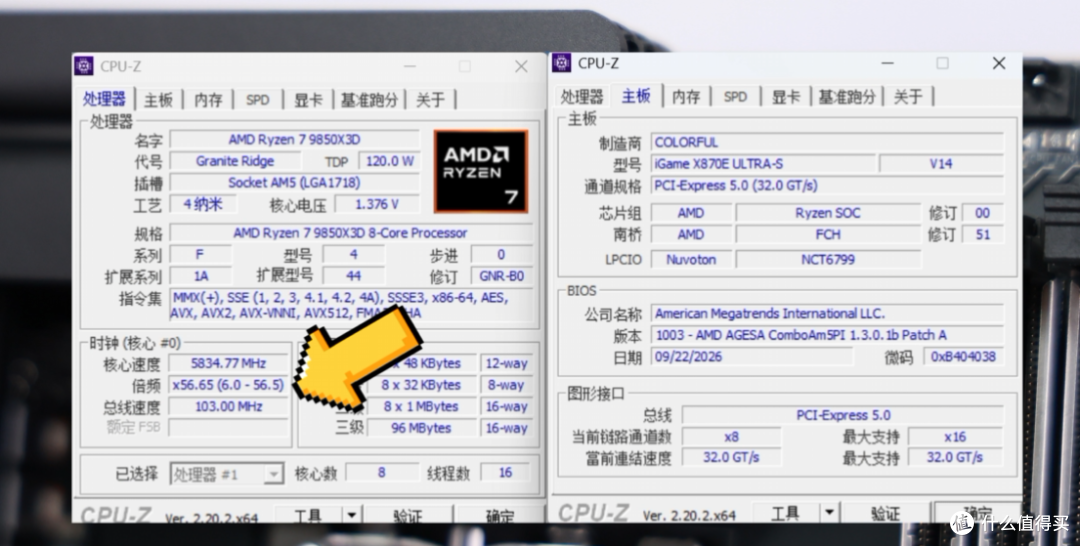
Task: Click the 120.0 W TDP value
Action: tap(389, 161)
